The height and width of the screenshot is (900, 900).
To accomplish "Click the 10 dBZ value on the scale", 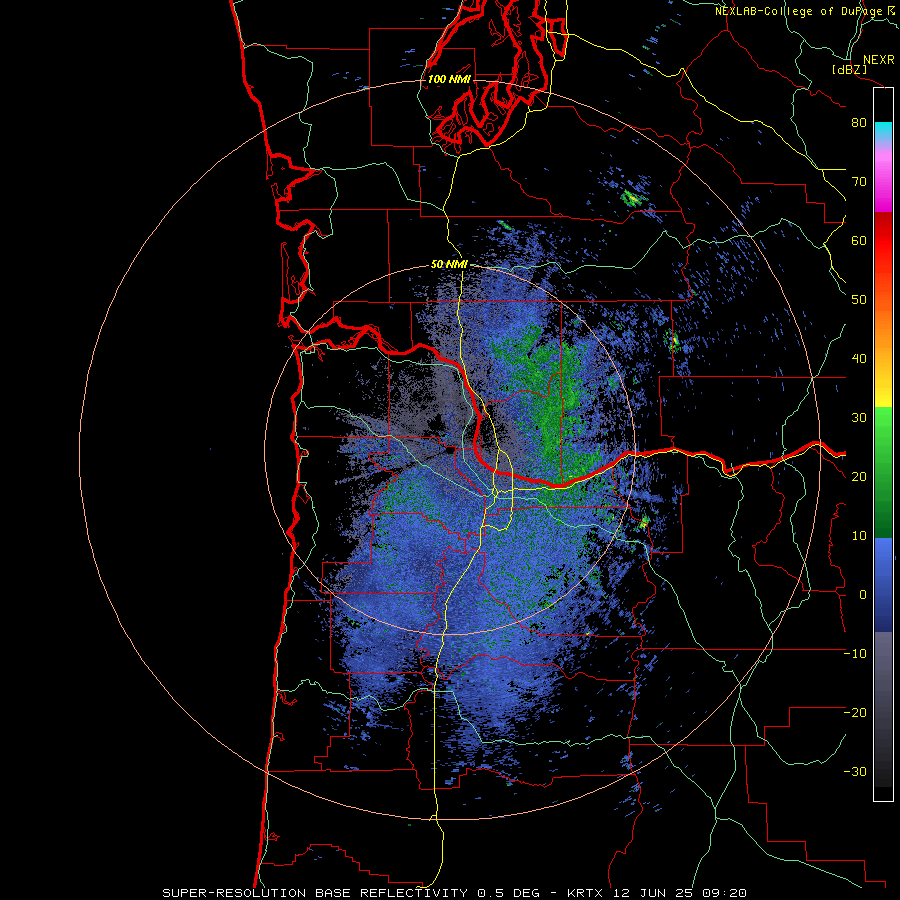I will click(x=859, y=536).
